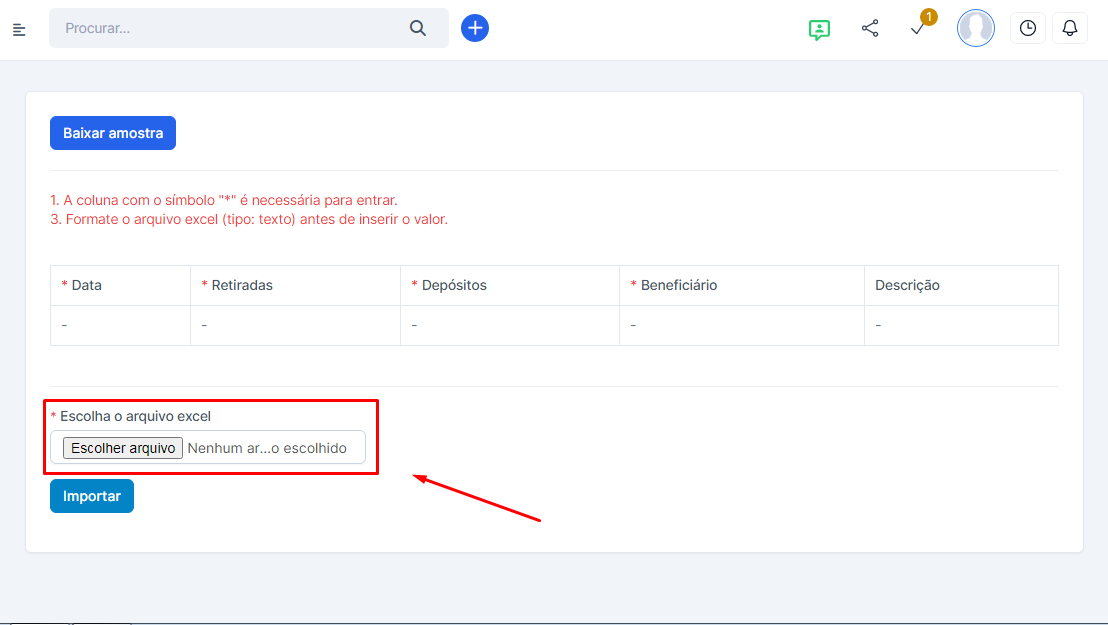Click the magnifier search icon
This screenshot has height=625, width=1108.
coord(418,28)
